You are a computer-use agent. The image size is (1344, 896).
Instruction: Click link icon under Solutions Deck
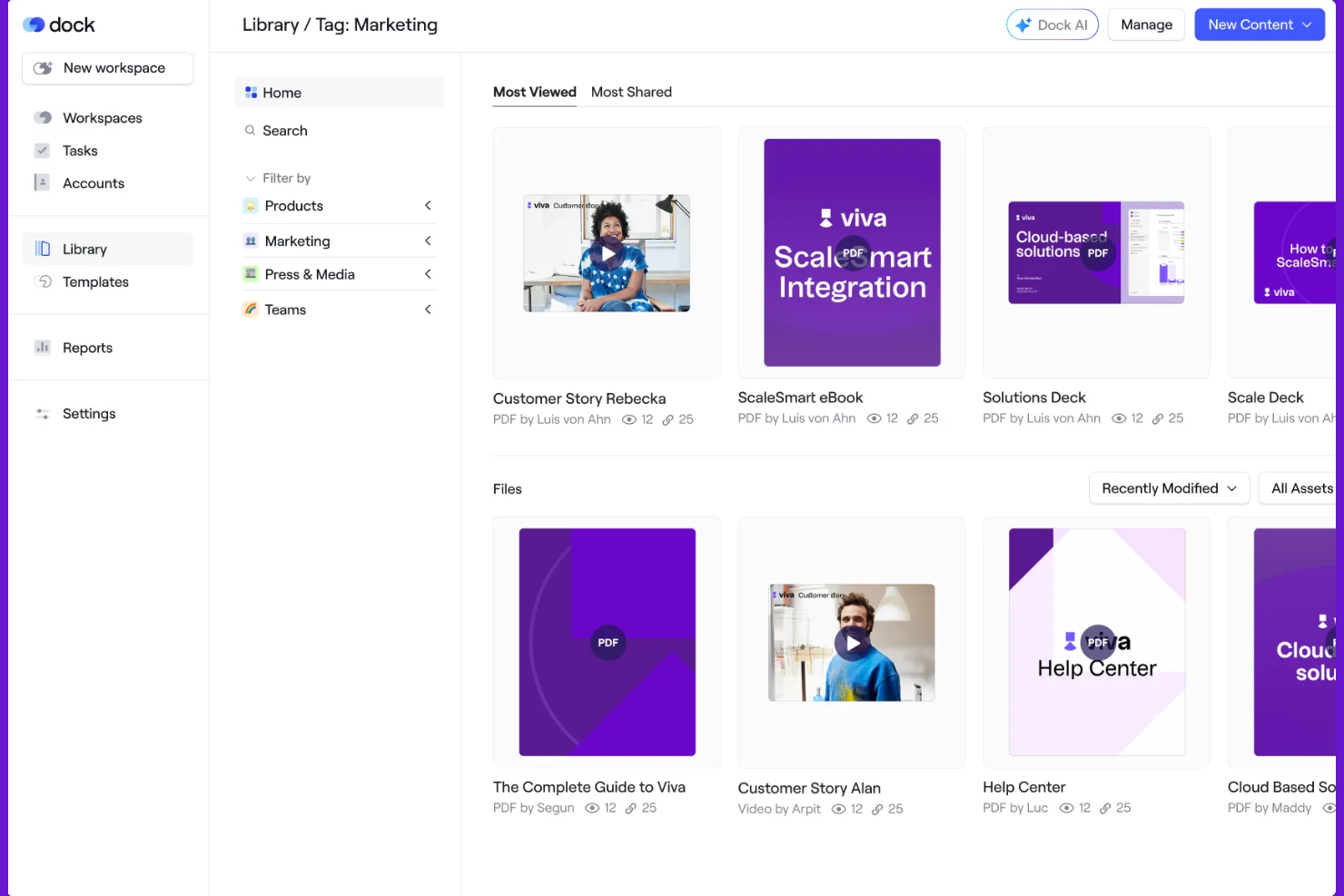(1158, 418)
